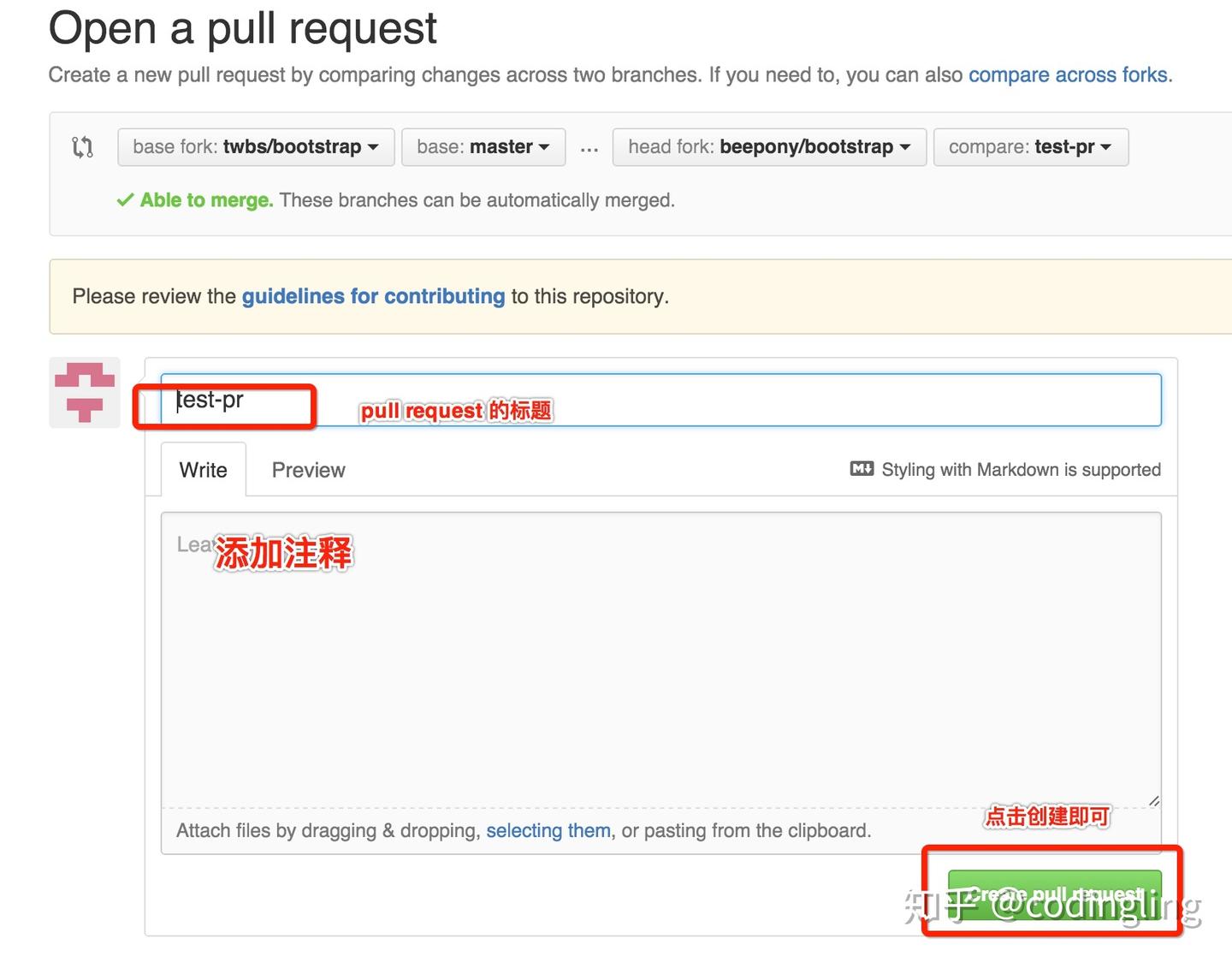Click the git compare icon beside branch selectors

click(83, 146)
